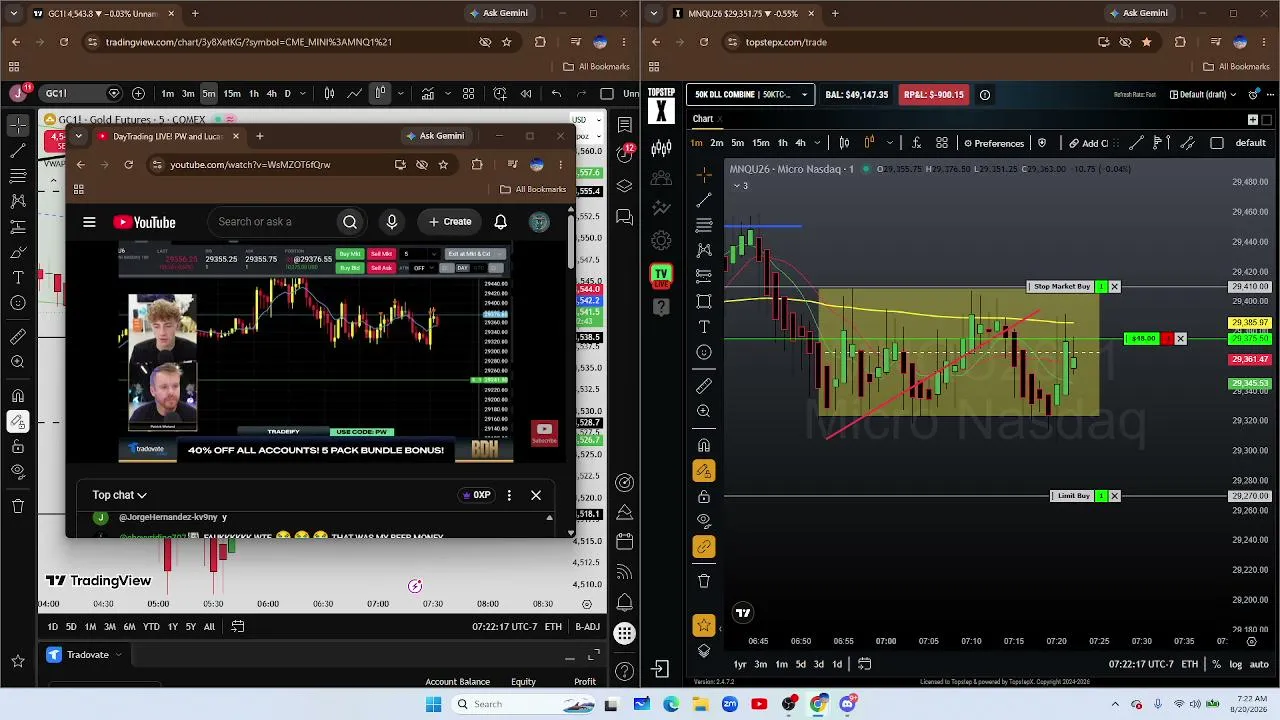Open YouTube notifications bell
Image resolution: width=1280 pixels, height=720 pixels.
500,222
